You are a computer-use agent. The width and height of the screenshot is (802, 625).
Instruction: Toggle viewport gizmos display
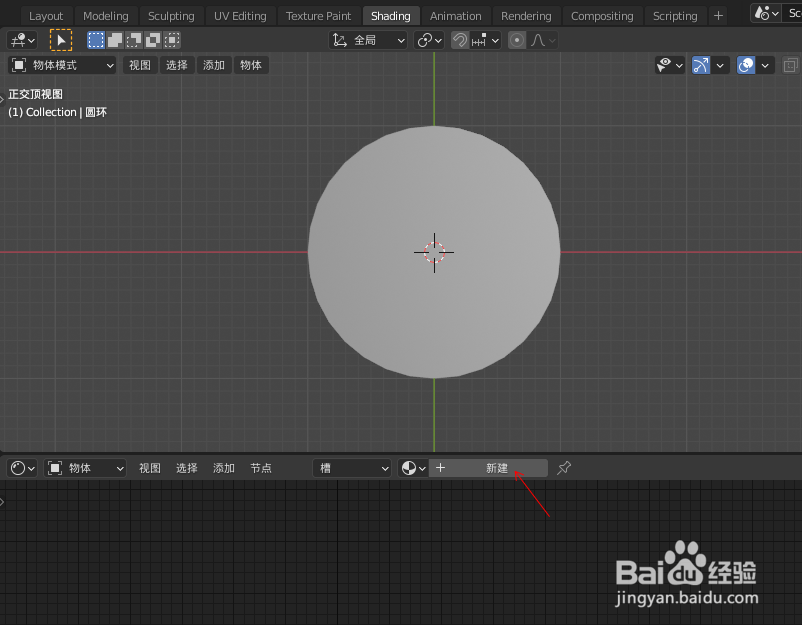click(x=701, y=65)
